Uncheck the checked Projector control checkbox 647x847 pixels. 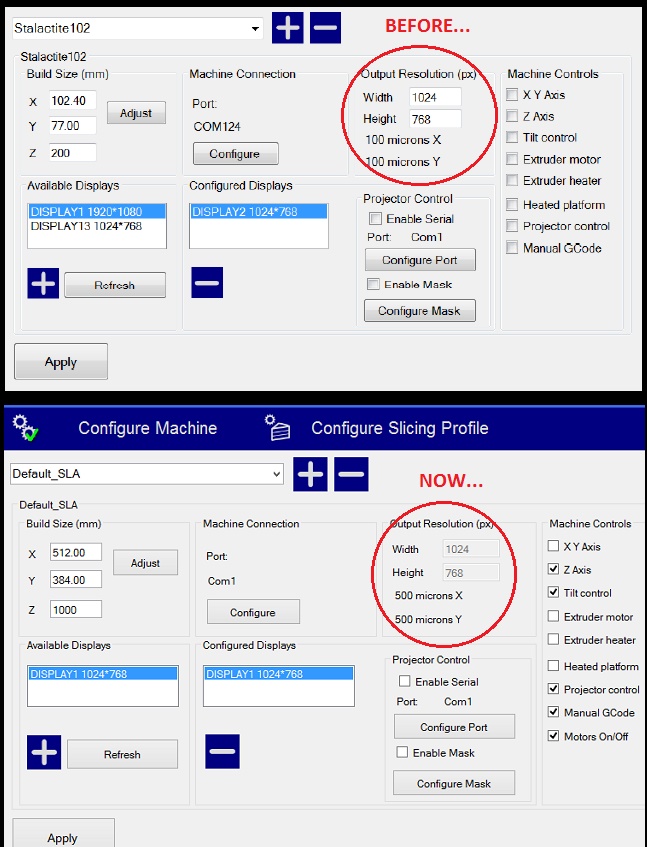pyautogui.click(x=555, y=689)
